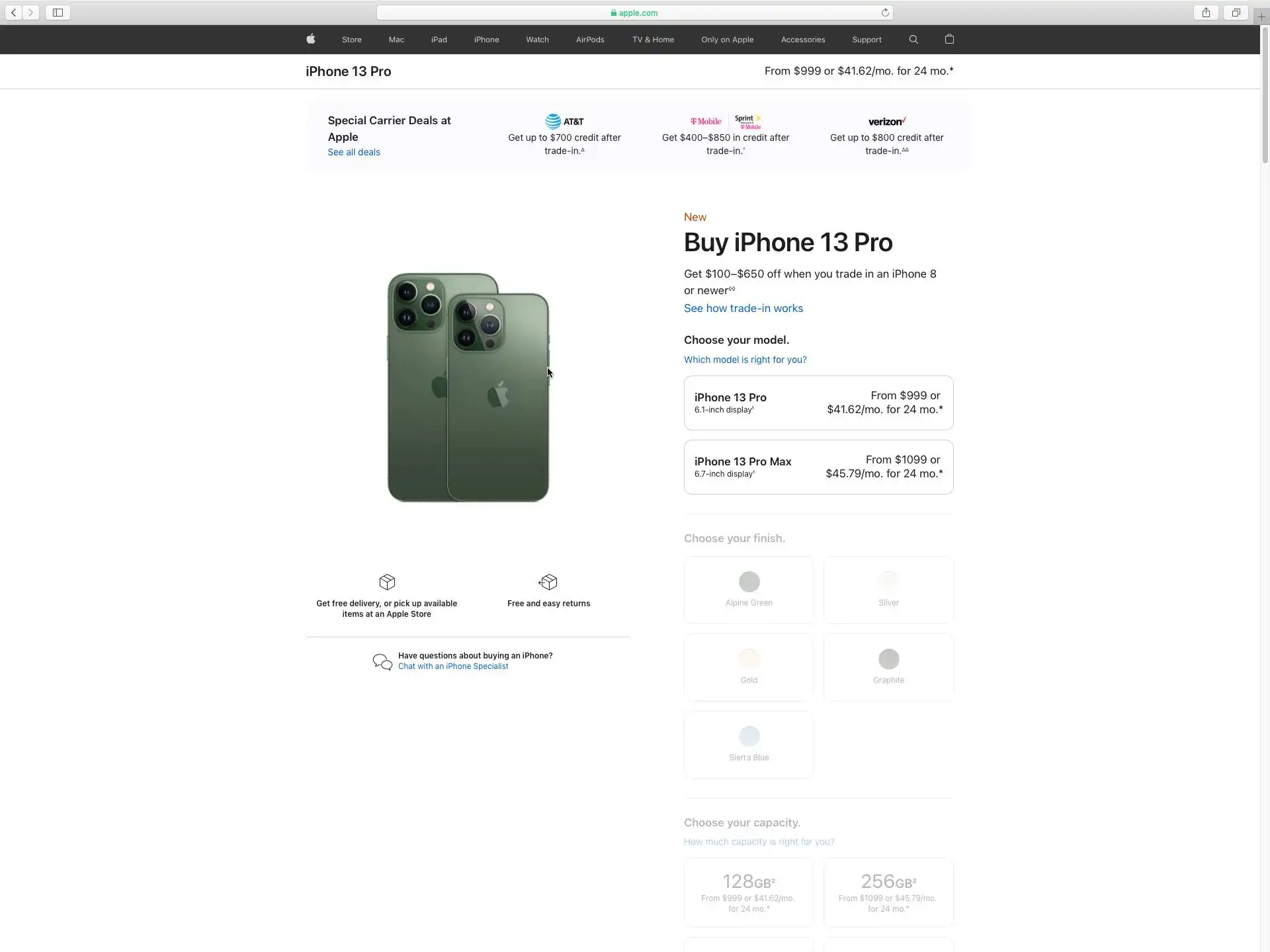Click the Apple logo in navigation bar

(x=311, y=39)
